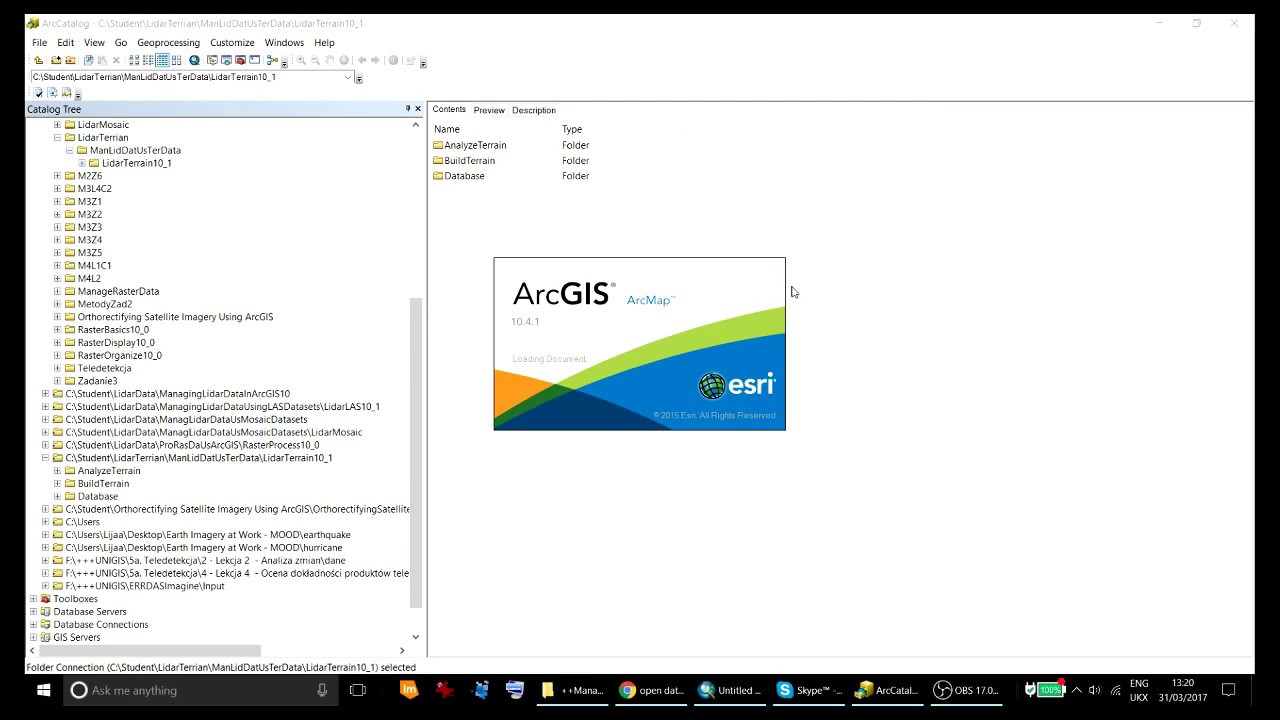
Task: Expand the Toolboxes node
Action: point(33,599)
